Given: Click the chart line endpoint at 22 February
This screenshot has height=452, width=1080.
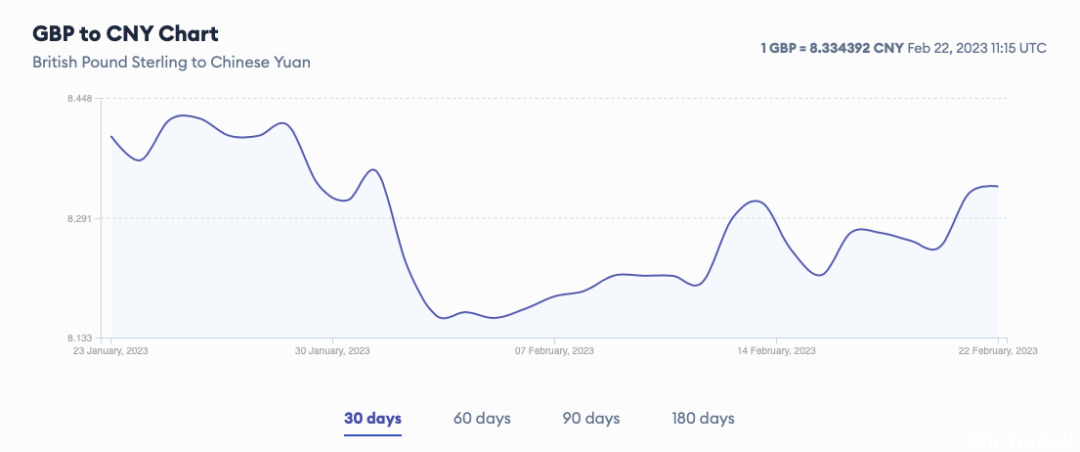Looking at the screenshot, I should (998, 187).
